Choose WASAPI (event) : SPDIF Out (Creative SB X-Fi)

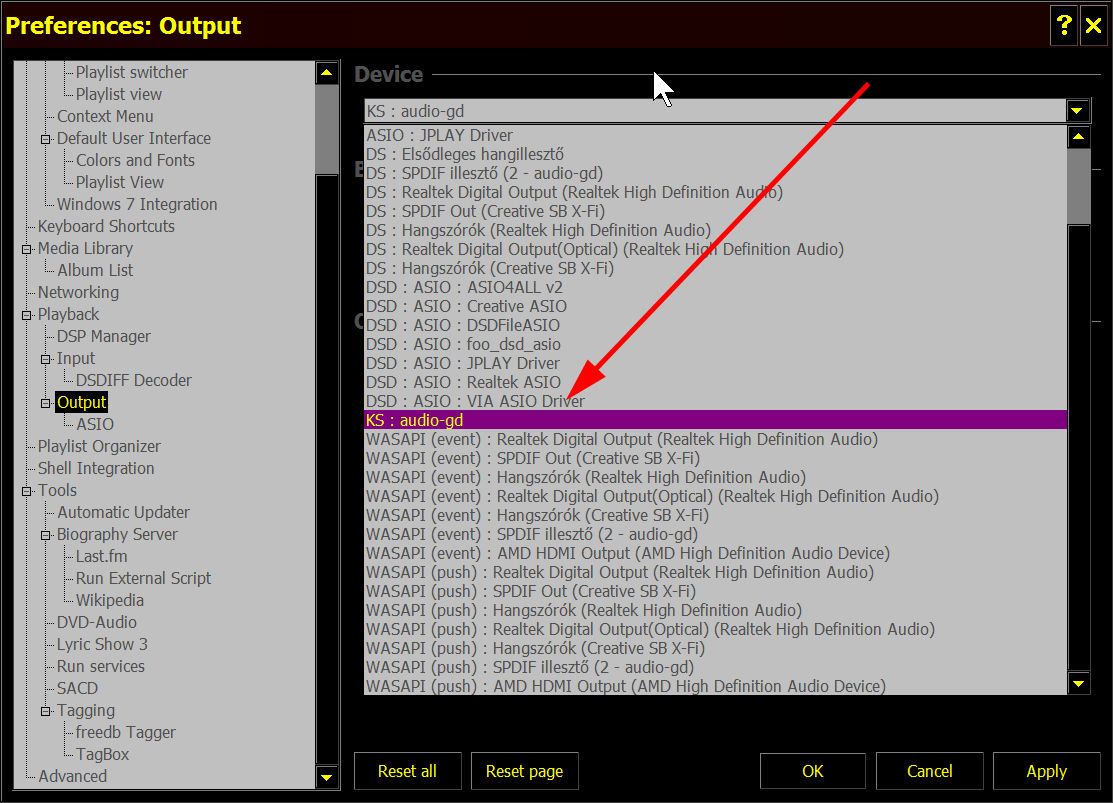tap(716, 459)
